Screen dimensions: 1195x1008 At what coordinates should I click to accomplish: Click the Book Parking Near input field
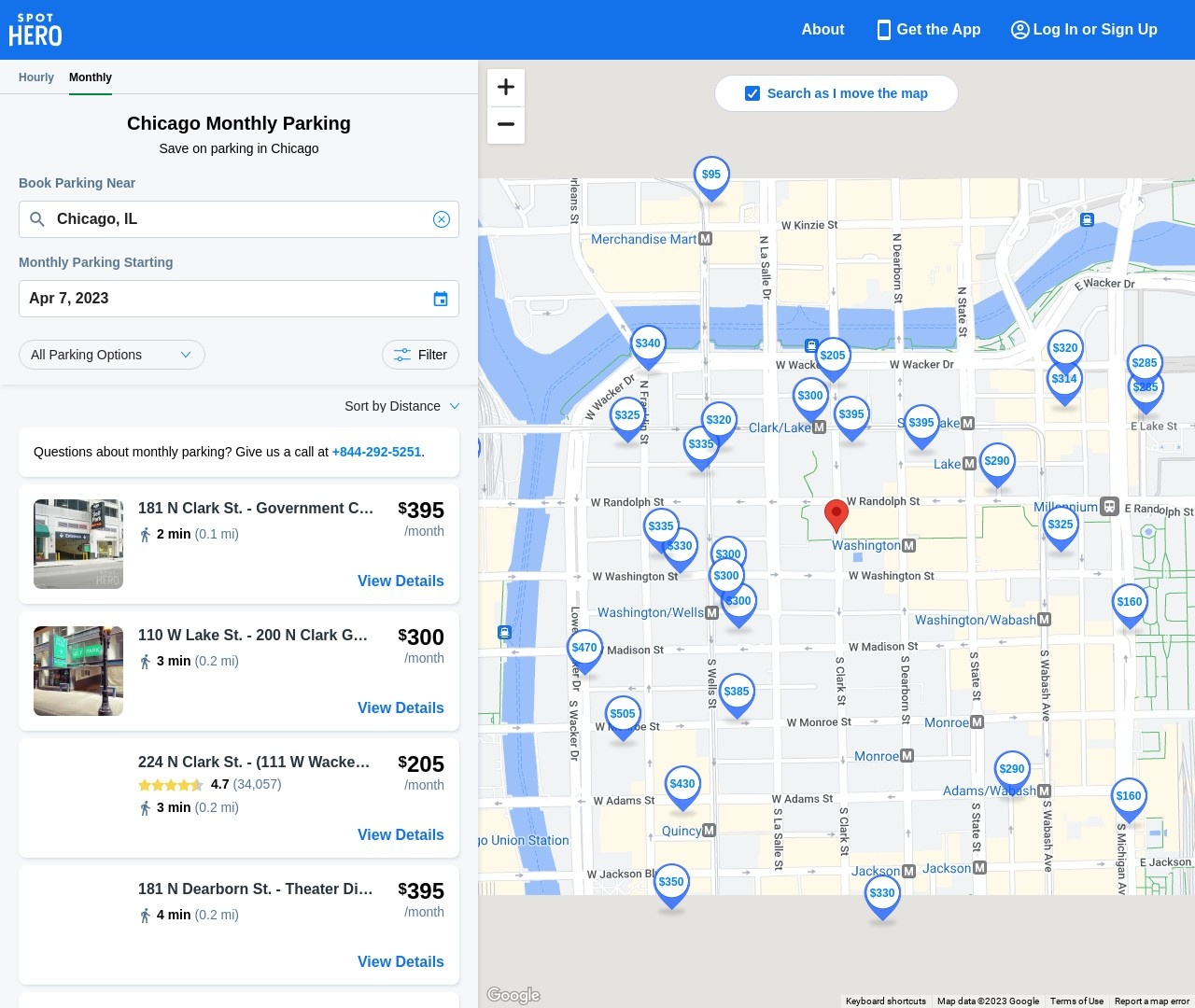pyautogui.click(x=239, y=219)
